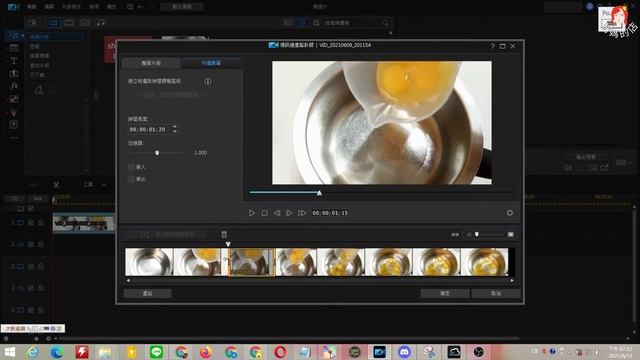Filter library to video files icon
640x360 pixels.
tap(69, 22)
